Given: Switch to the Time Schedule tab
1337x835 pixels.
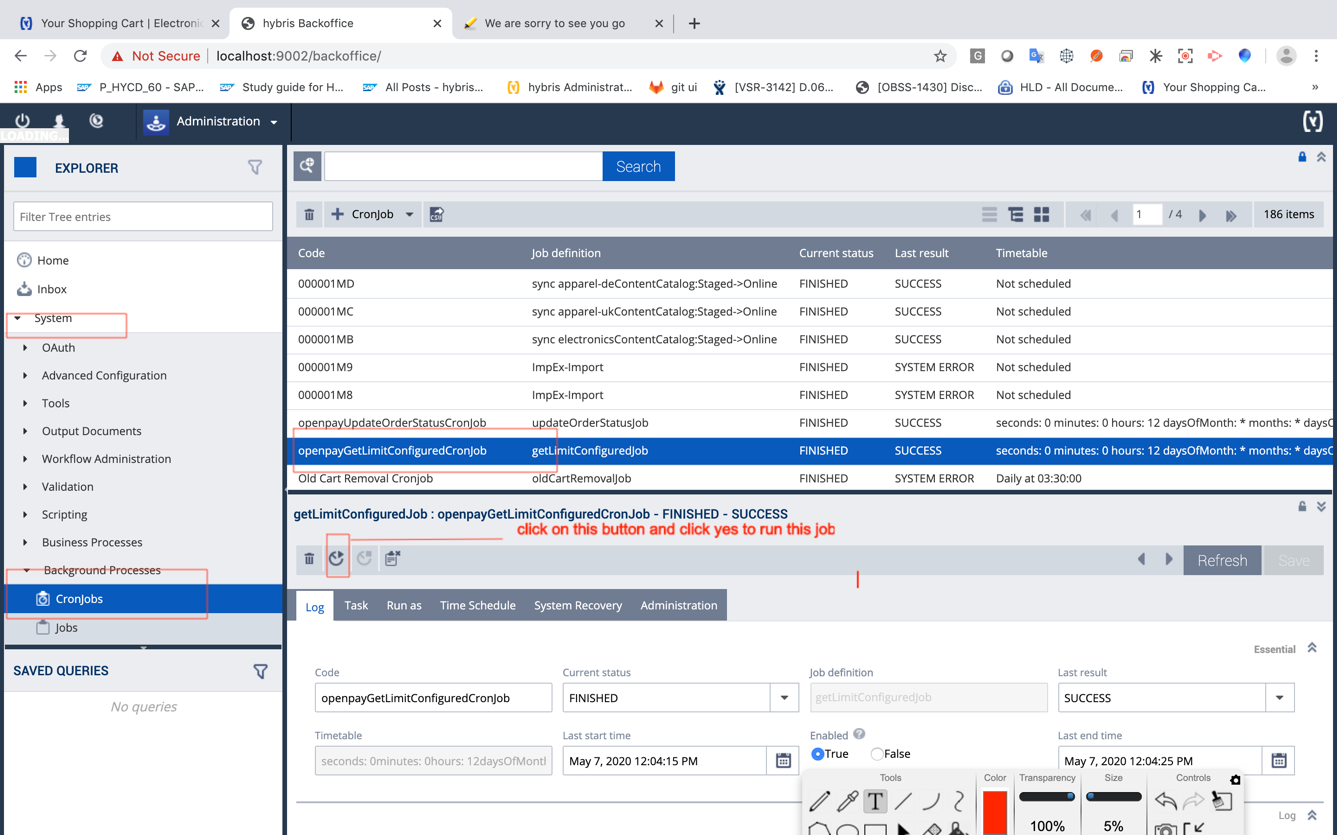Looking at the screenshot, I should pyautogui.click(x=477, y=605).
